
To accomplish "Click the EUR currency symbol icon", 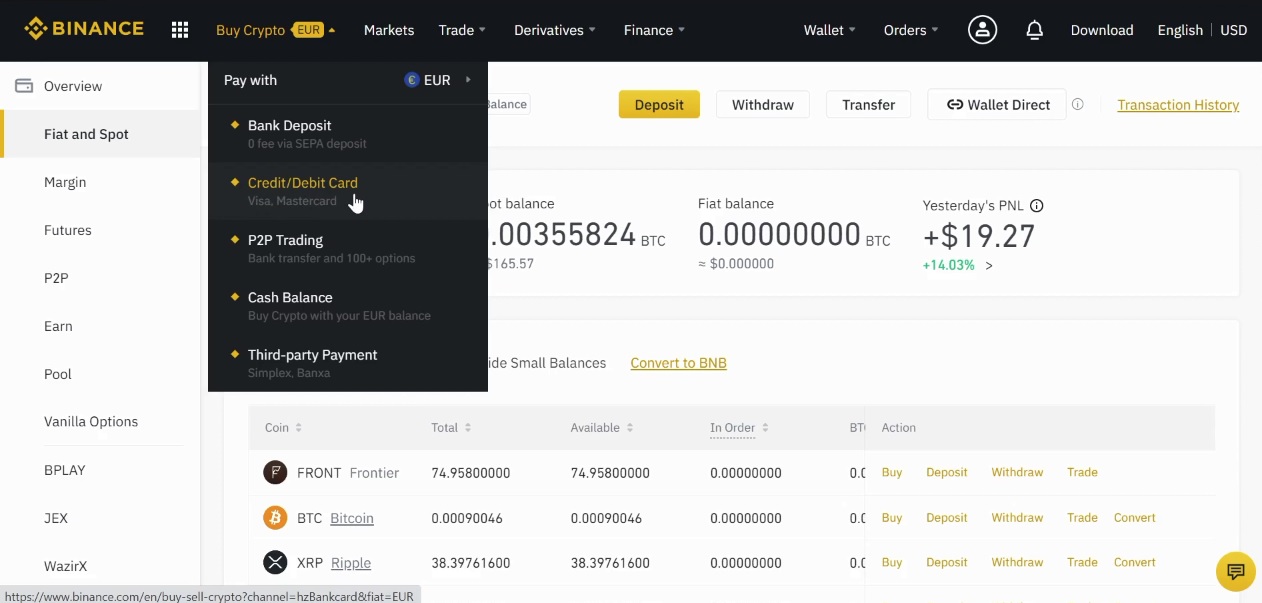I will (x=411, y=80).
